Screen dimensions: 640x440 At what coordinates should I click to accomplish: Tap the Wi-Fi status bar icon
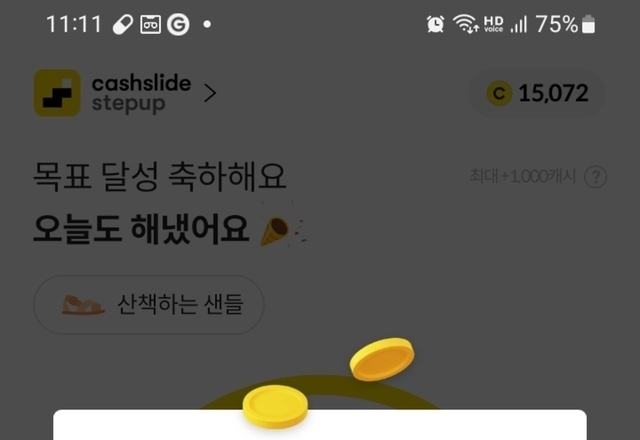click(x=465, y=24)
